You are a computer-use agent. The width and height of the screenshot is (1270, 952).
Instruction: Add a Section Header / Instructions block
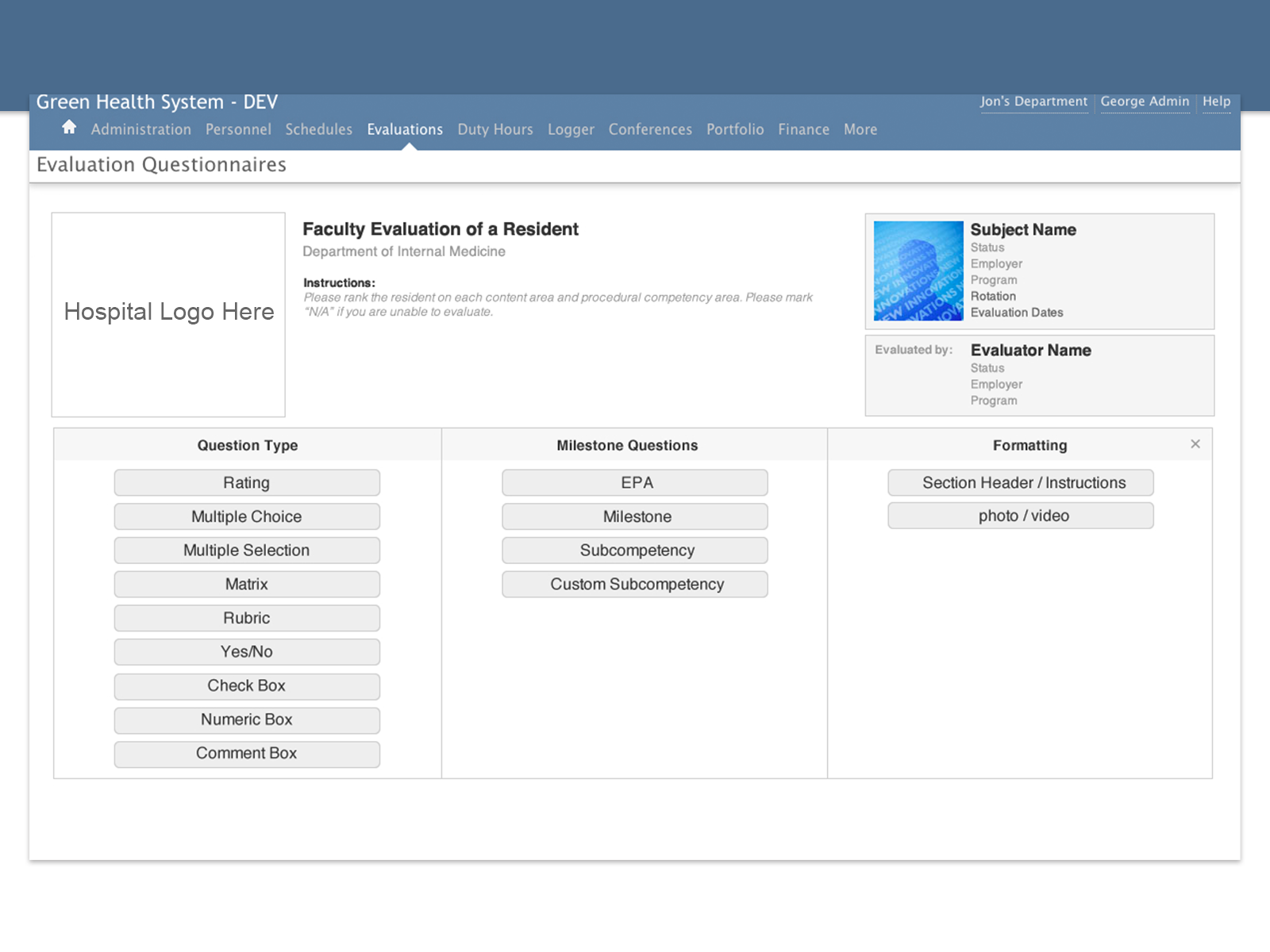click(x=1021, y=482)
